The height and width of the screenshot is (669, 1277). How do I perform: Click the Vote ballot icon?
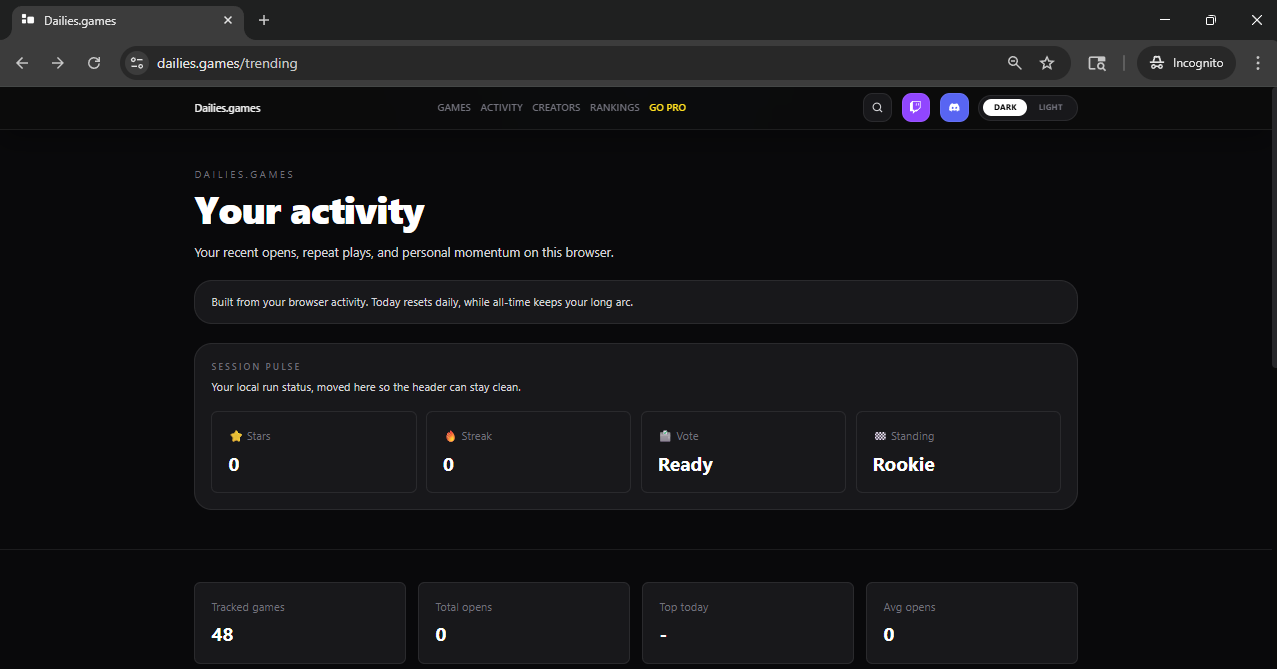click(665, 436)
